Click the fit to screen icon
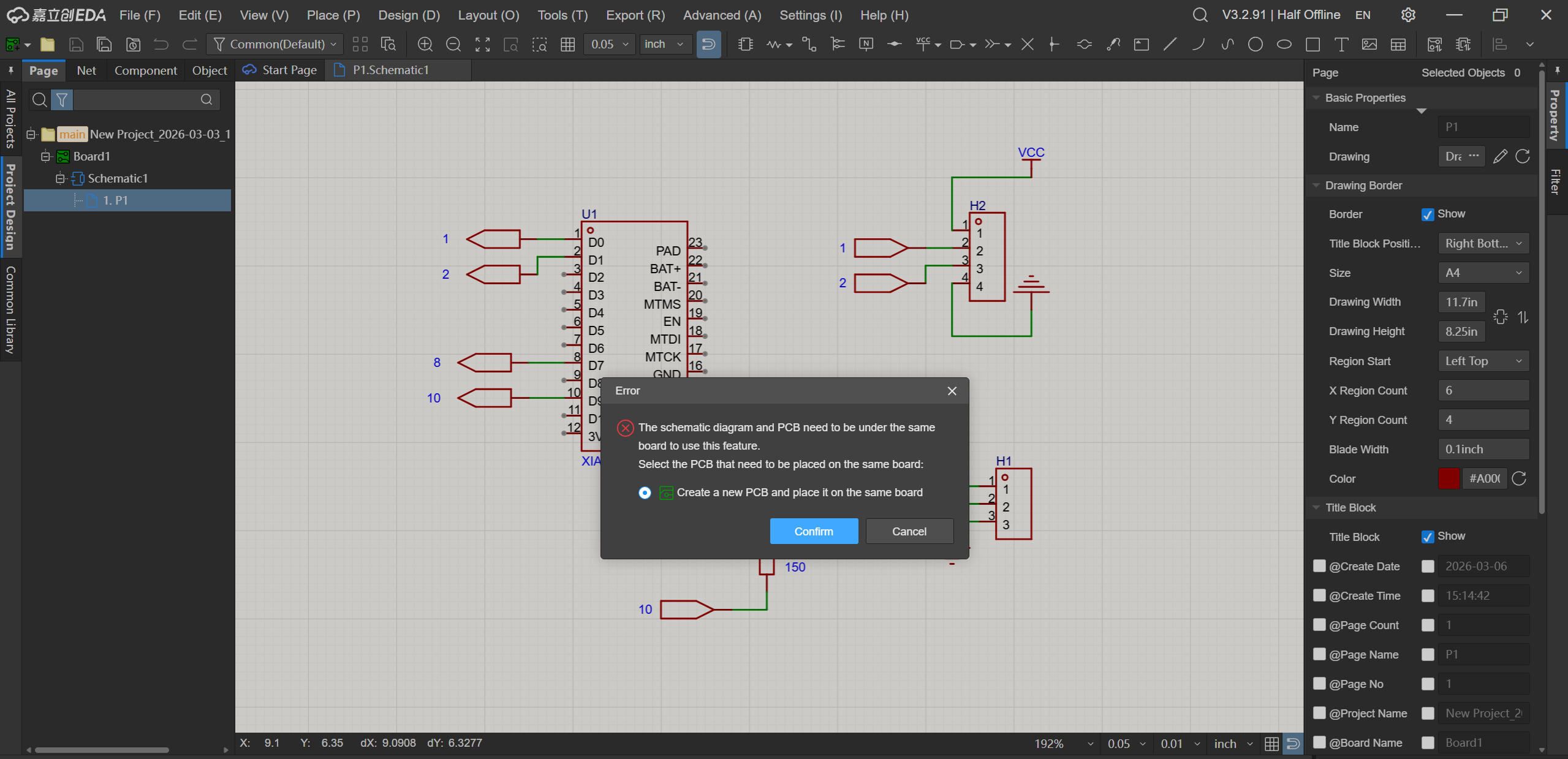This screenshot has width=1568, height=759. (x=483, y=44)
